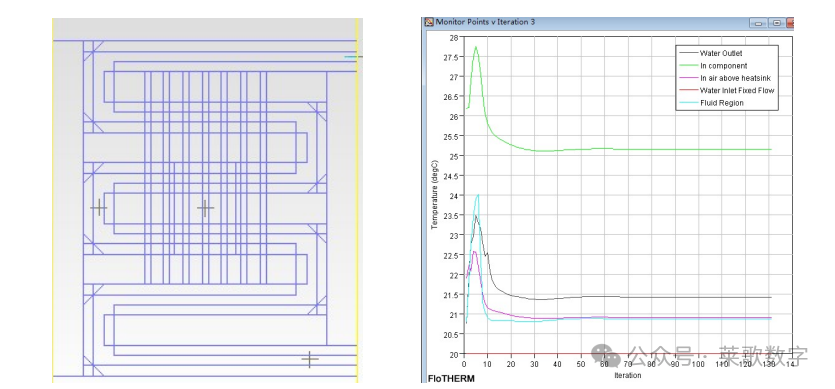Click the green In component curve's peak

click(476, 47)
